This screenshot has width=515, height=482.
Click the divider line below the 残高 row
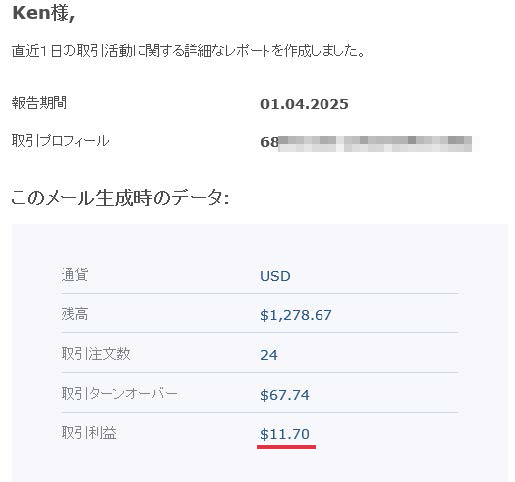click(260, 333)
